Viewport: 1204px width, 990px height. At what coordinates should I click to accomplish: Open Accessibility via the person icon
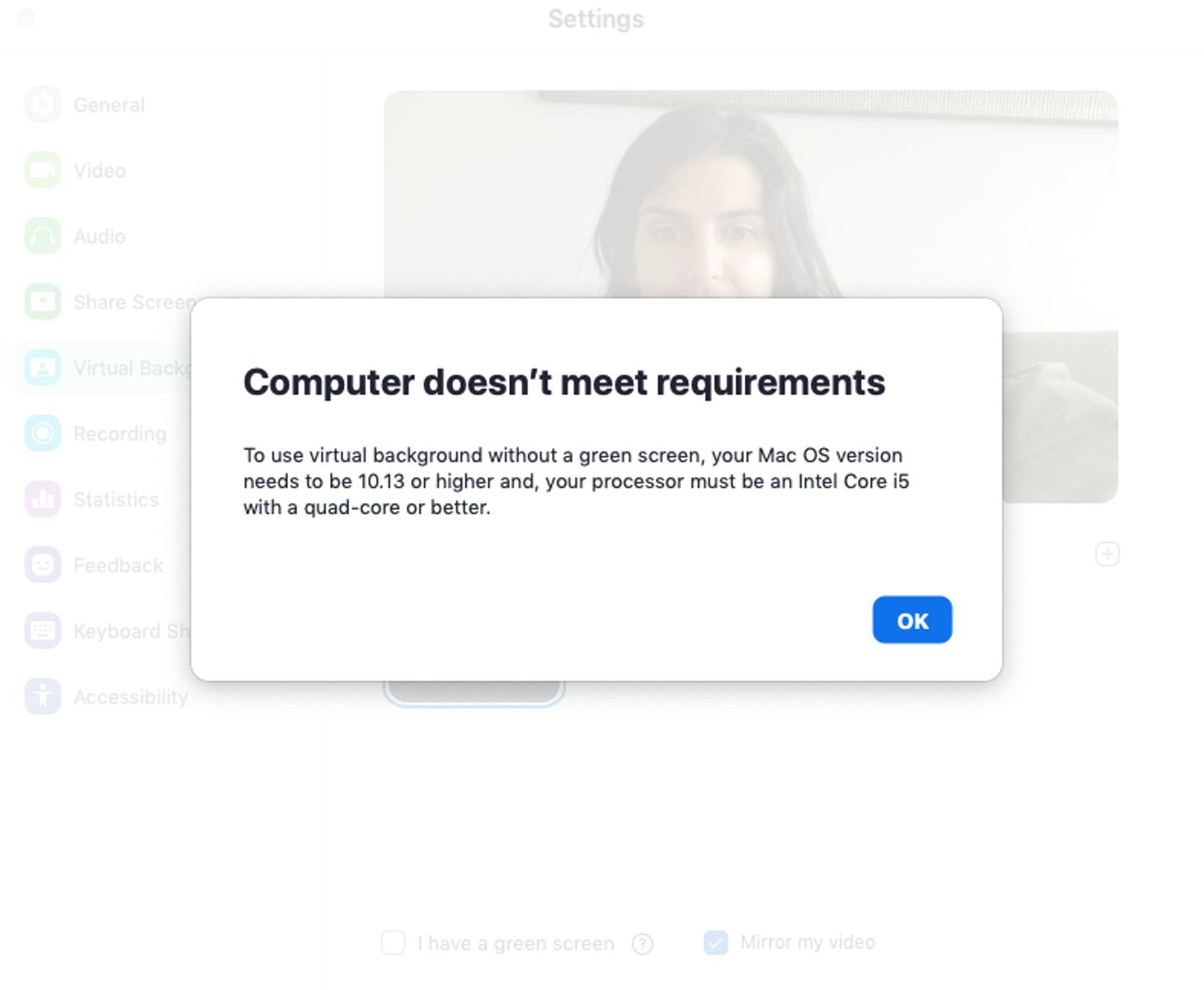[42, 697]
